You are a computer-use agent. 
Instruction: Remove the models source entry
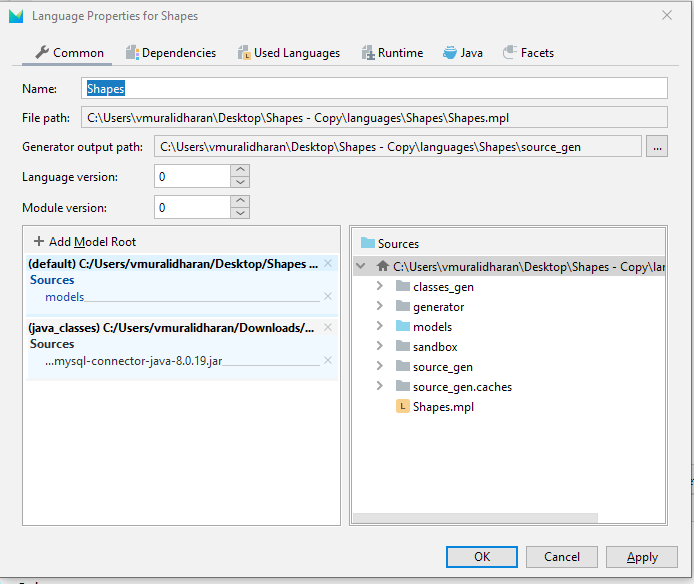tap(328, 297)
